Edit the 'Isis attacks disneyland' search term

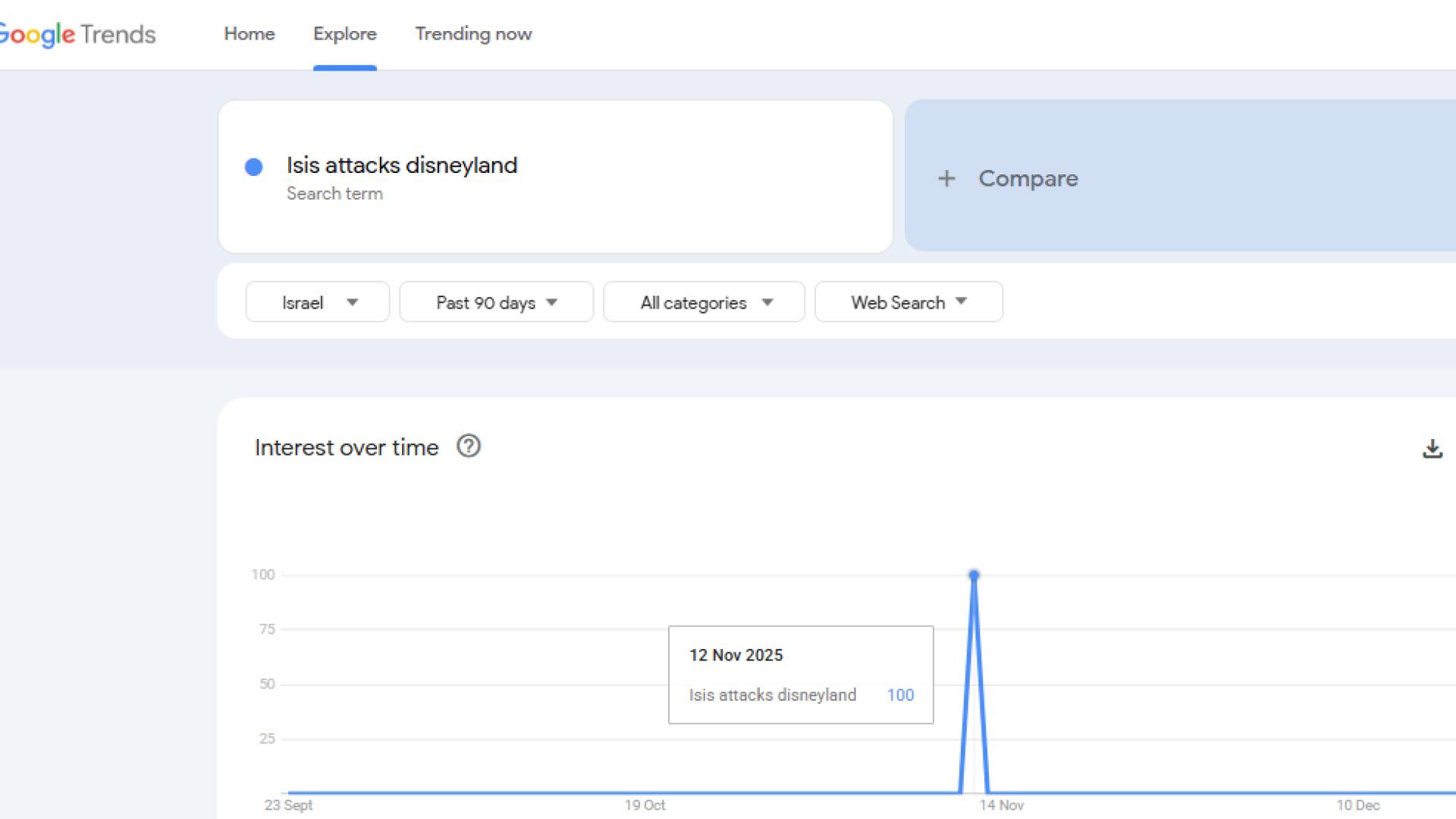(402, 165)
